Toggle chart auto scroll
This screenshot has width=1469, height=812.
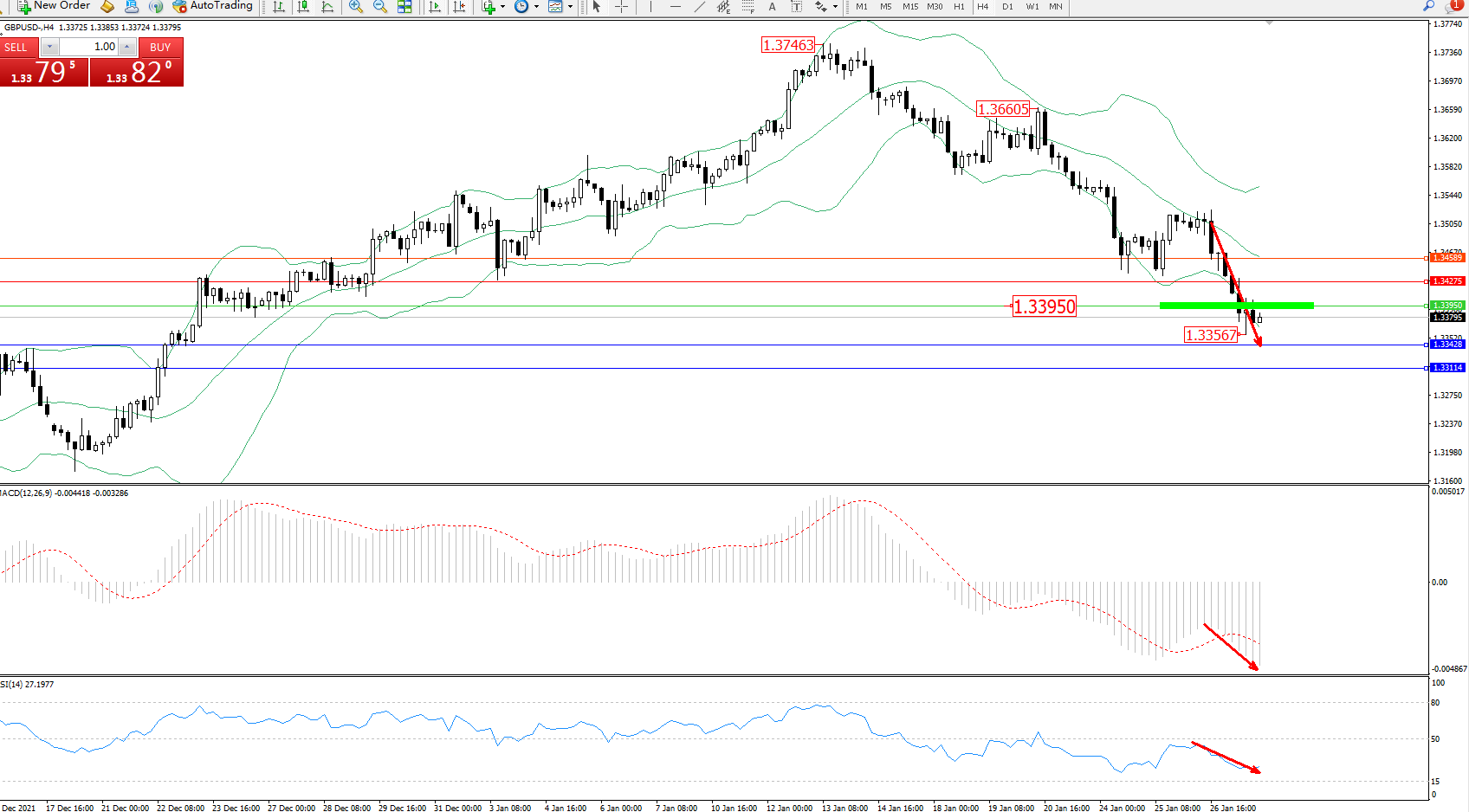435,6
